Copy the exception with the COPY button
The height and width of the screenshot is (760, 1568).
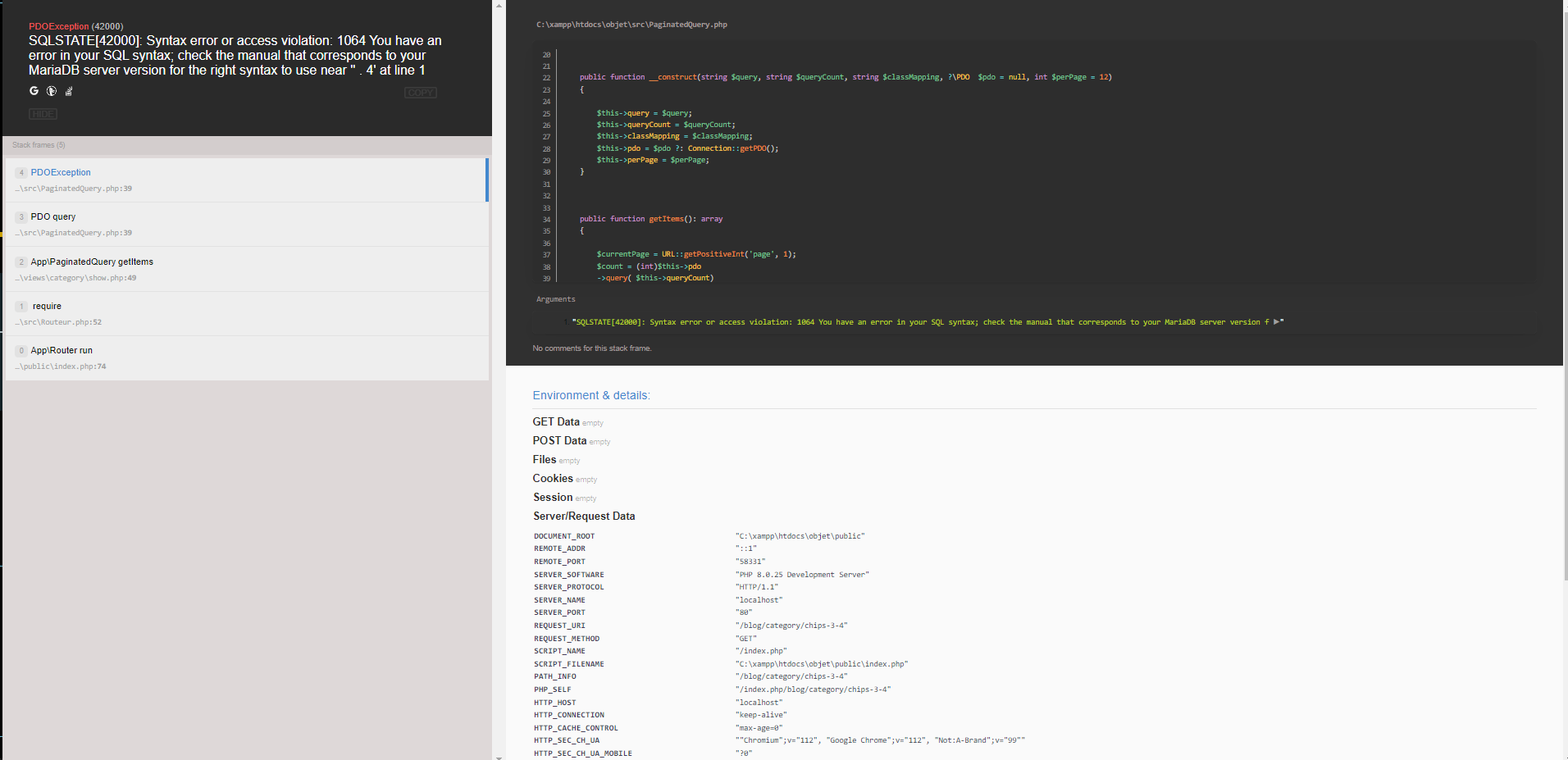click(421, 93)
